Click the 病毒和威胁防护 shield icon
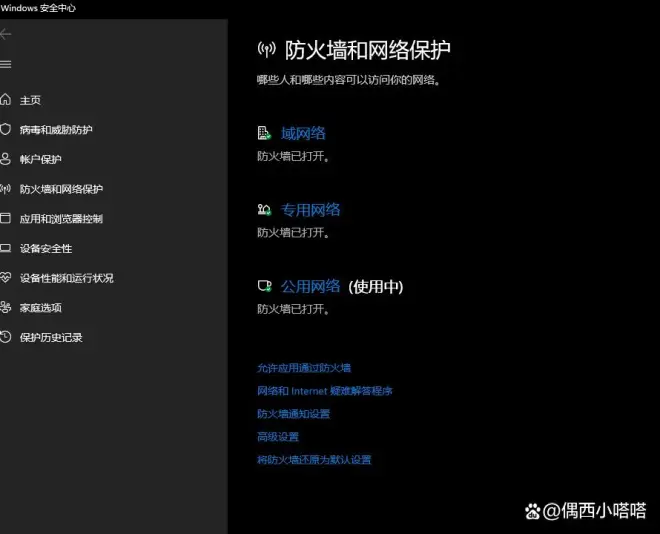 coord(6,130)
